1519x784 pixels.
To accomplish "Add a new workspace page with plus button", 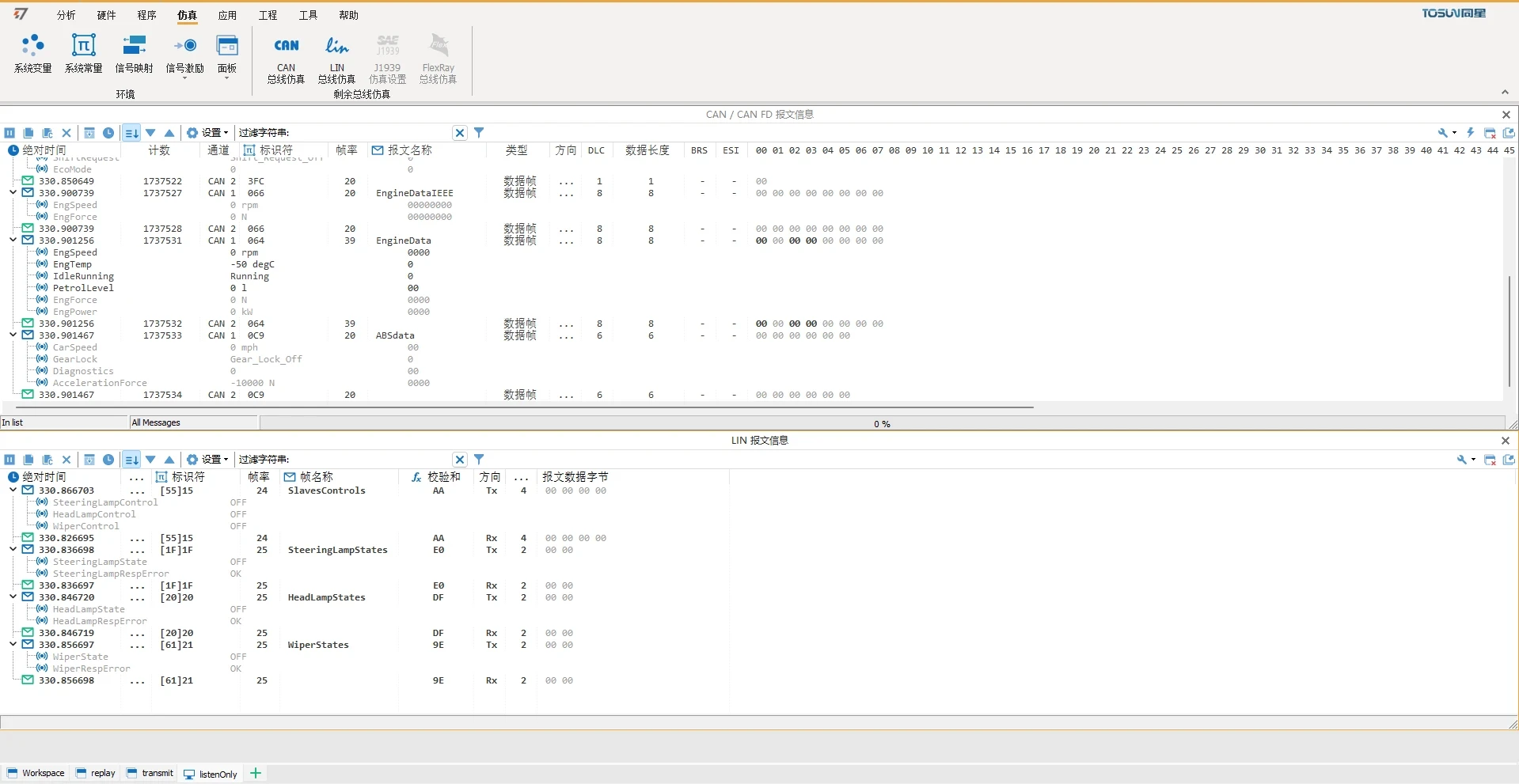I will 256,774.
